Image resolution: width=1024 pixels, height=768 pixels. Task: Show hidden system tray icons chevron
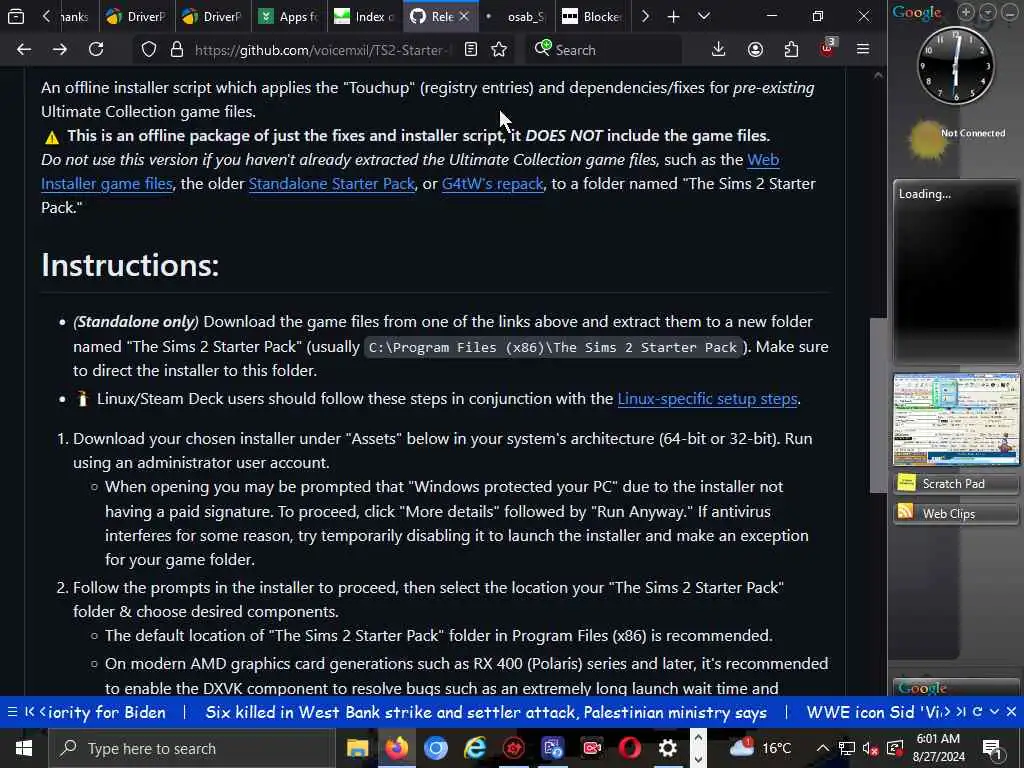823,748
